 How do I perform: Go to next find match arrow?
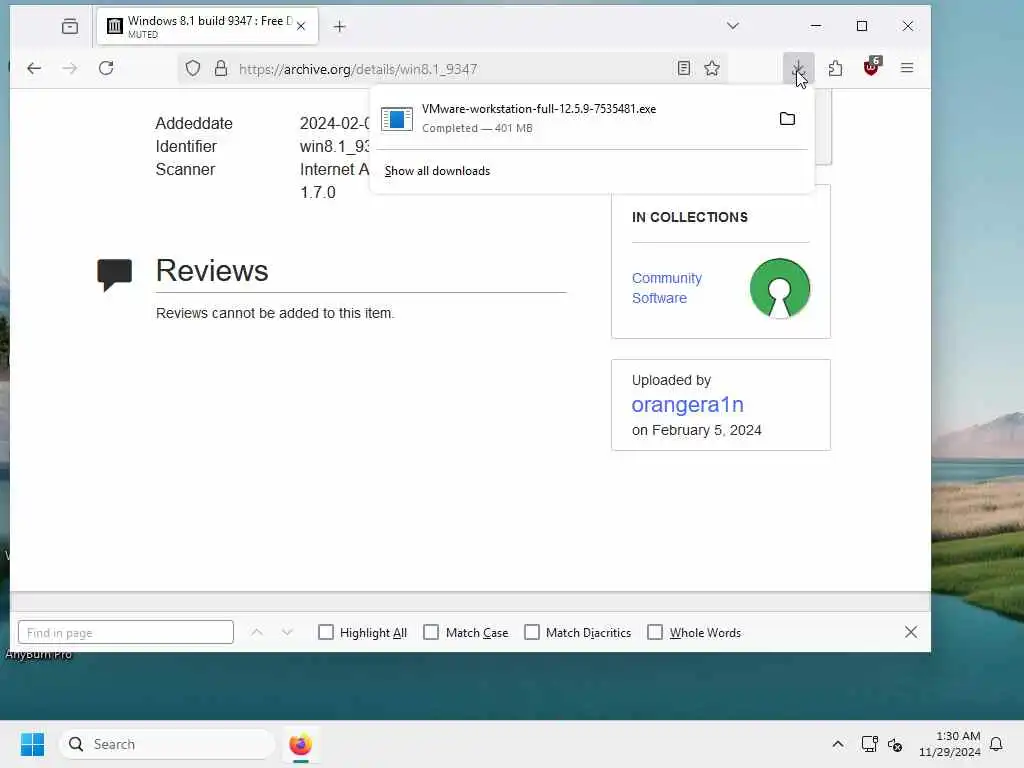pos(287,632)
